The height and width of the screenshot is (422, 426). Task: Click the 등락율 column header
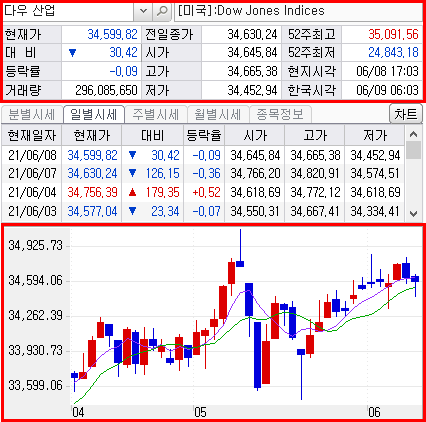[x=204, y=135]
